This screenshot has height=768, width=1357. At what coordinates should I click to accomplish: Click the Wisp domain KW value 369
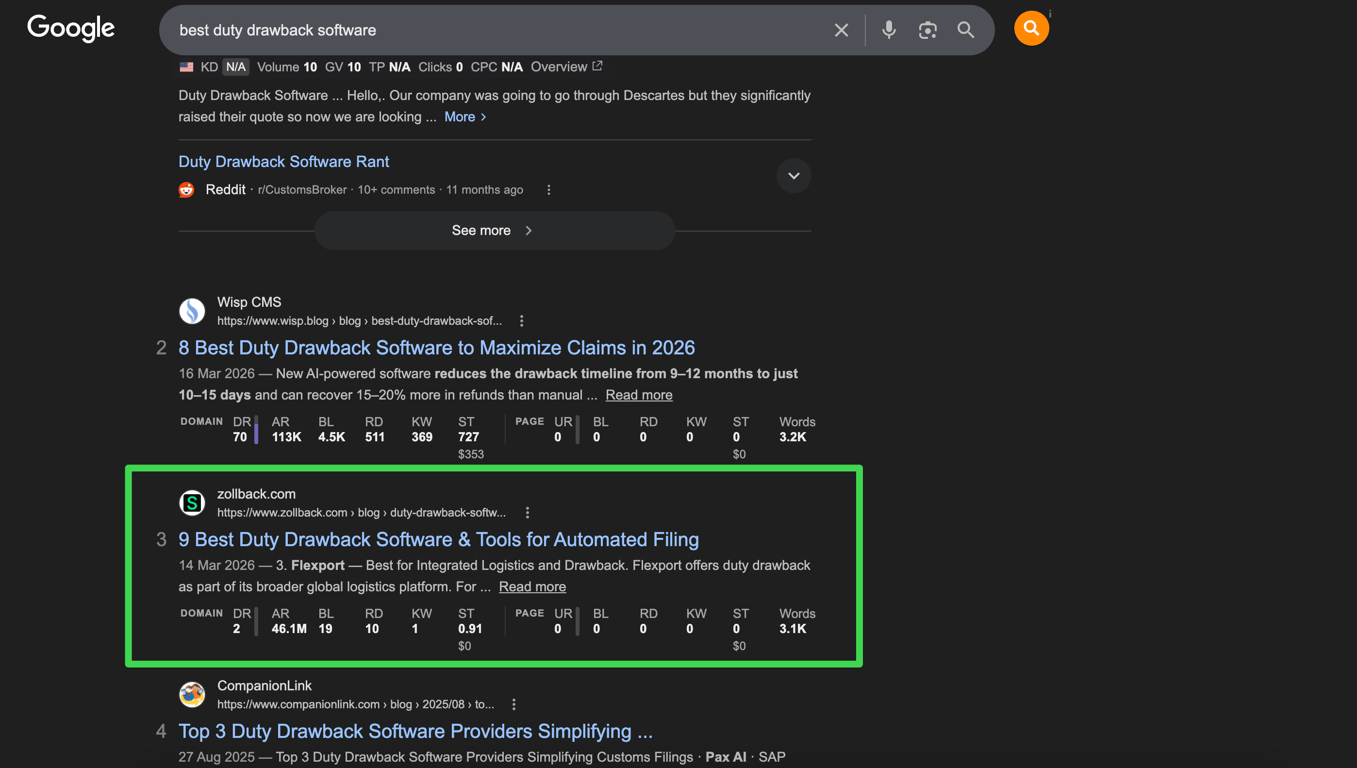[422, 437]
